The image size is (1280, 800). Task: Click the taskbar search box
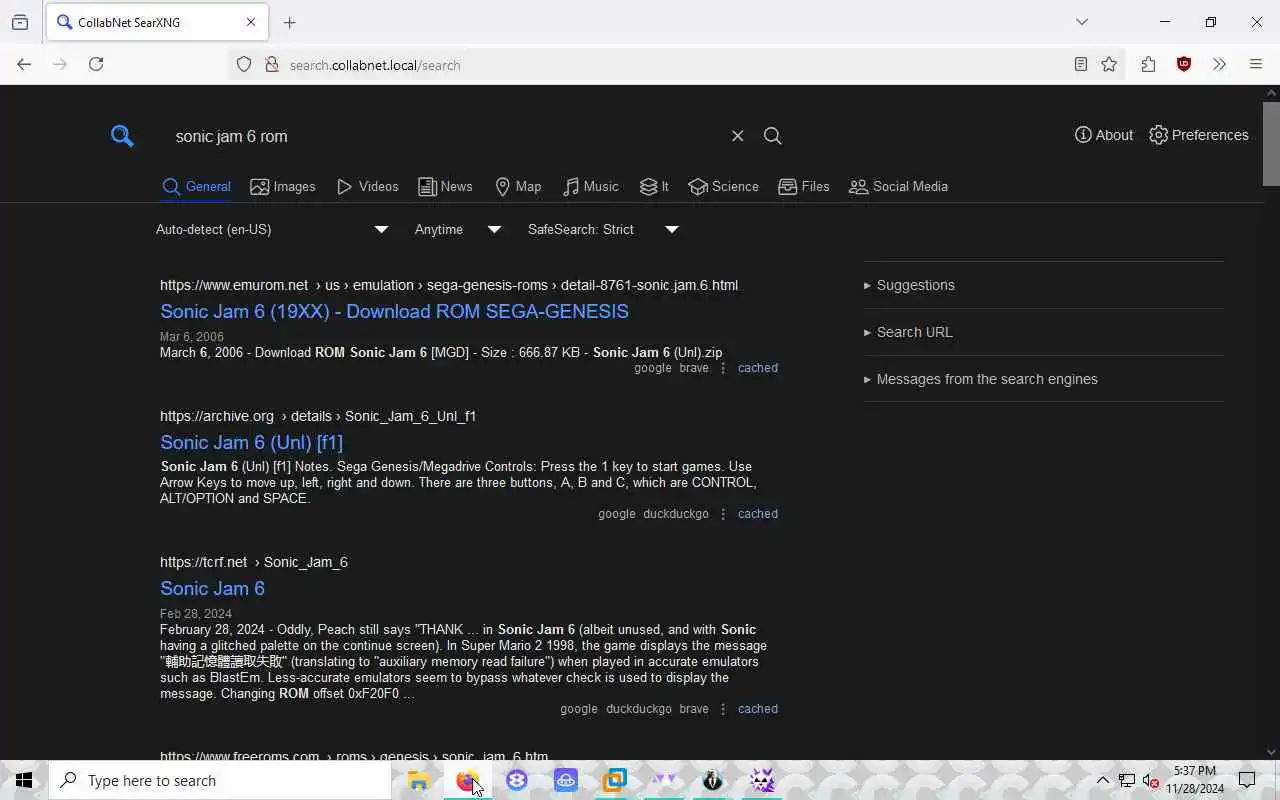tap(220, 780)
